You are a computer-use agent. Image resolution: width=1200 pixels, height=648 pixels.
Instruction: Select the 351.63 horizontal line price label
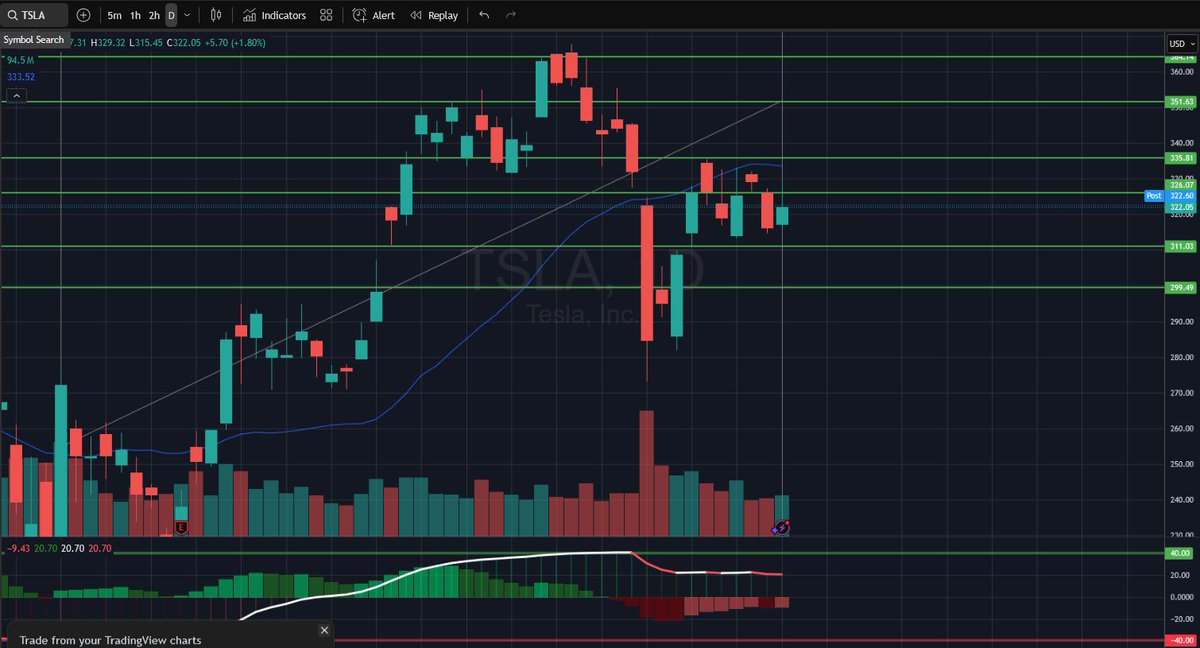pyautogui.click(x=1181, y=102)
